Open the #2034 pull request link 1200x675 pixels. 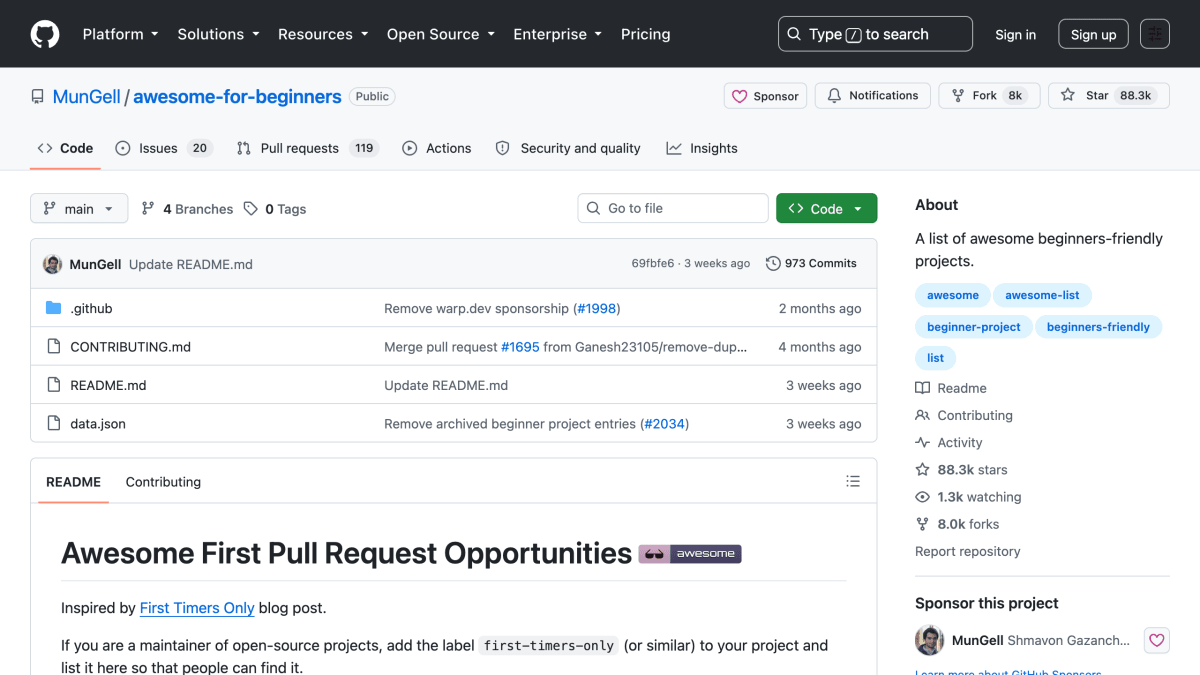coord(664,424)
